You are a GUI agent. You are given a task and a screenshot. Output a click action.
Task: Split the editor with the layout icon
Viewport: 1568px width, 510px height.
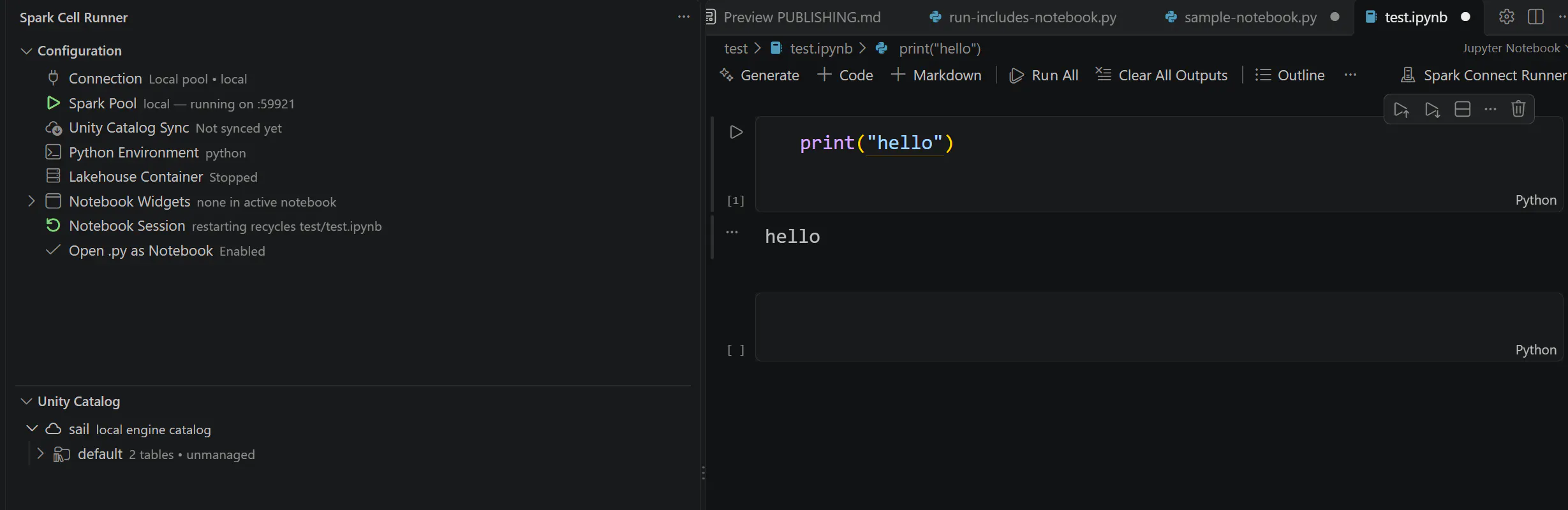click(1536, 17)
